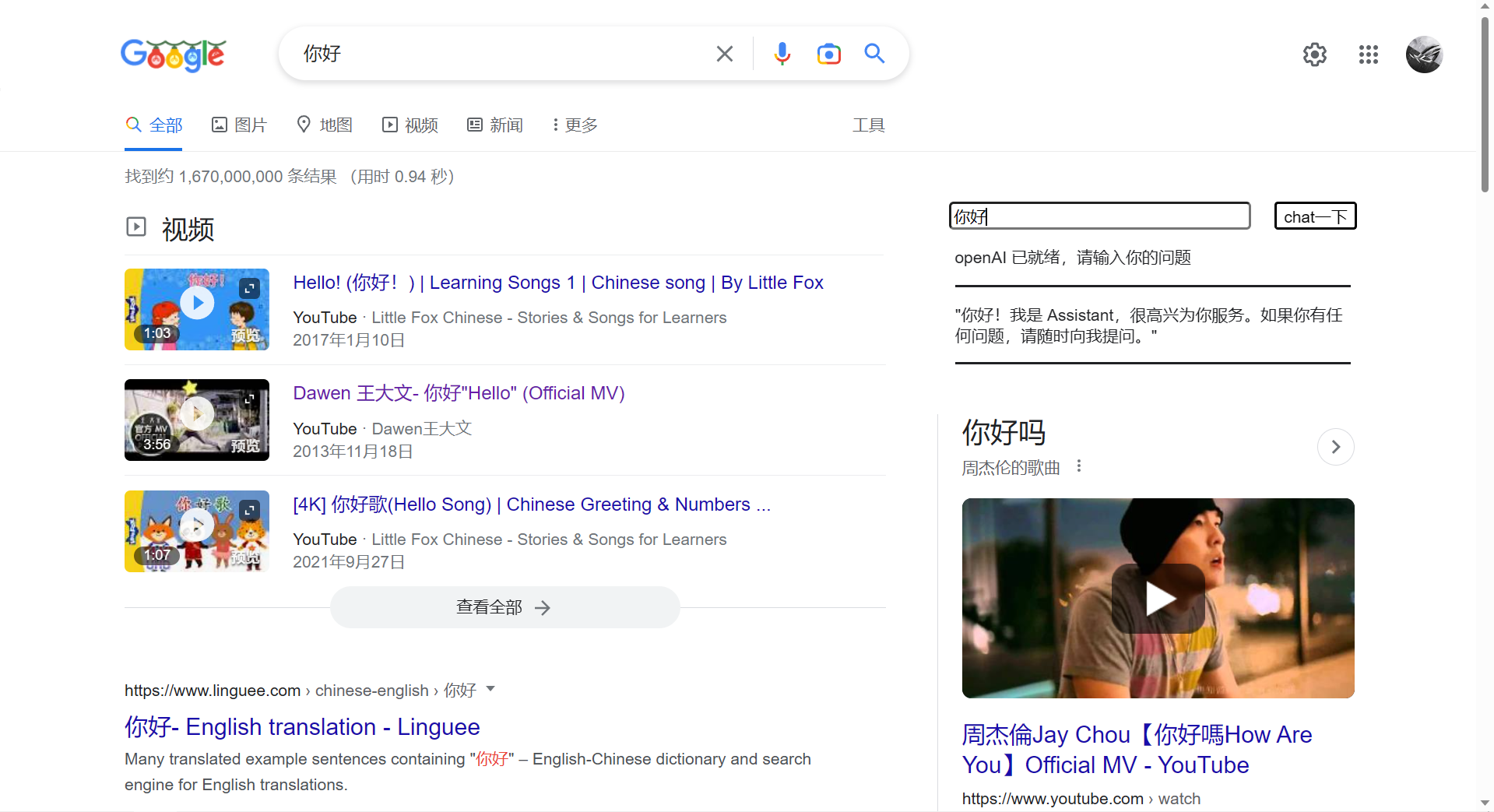Play preview on Little Fox Hello video thumbnail
The height and width of the screenshot is (812, 1494).
click(197, 303)
